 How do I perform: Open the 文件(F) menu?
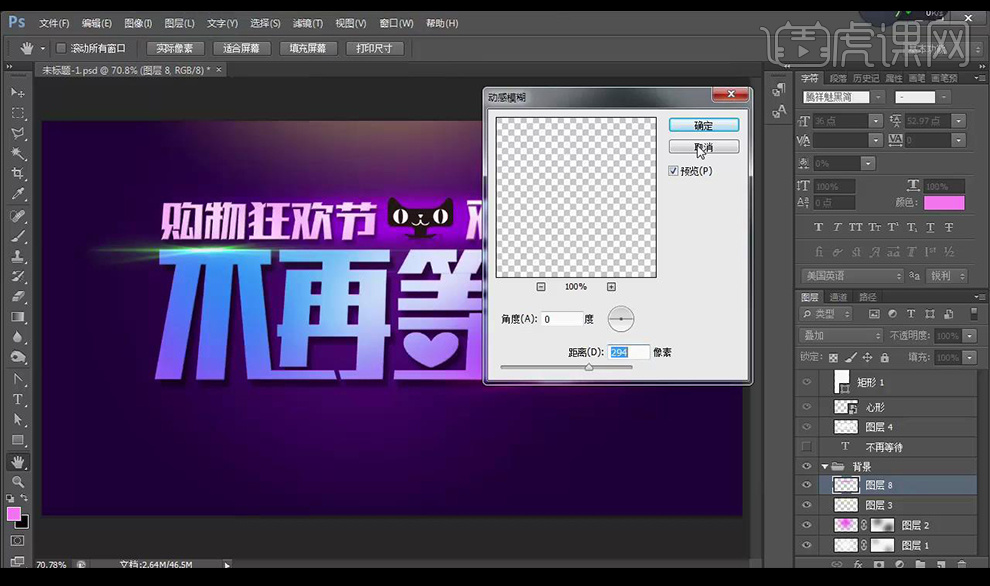[x=54, y=23]
